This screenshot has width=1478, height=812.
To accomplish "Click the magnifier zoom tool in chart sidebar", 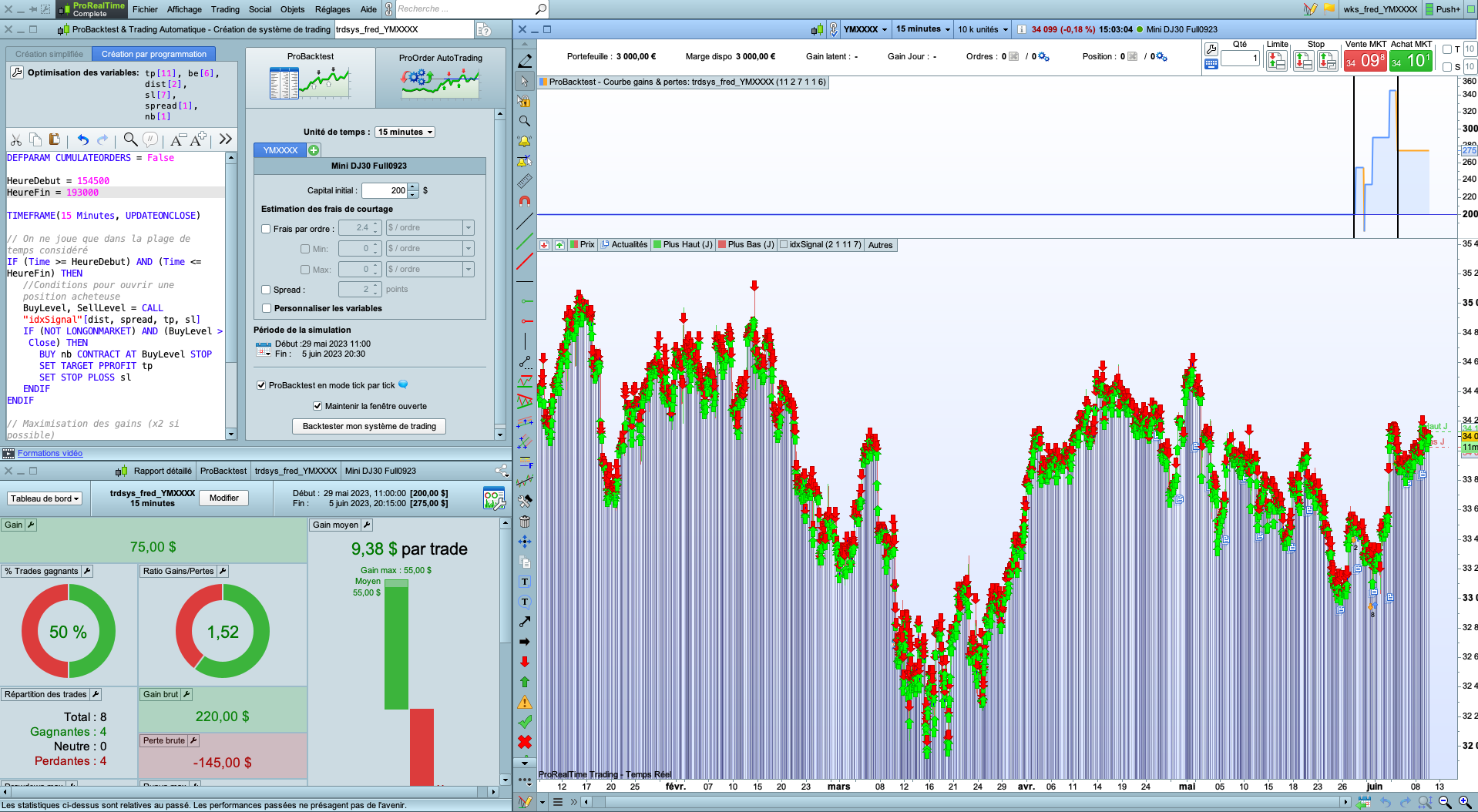I will pyautogui.click(x=525, y=121).
